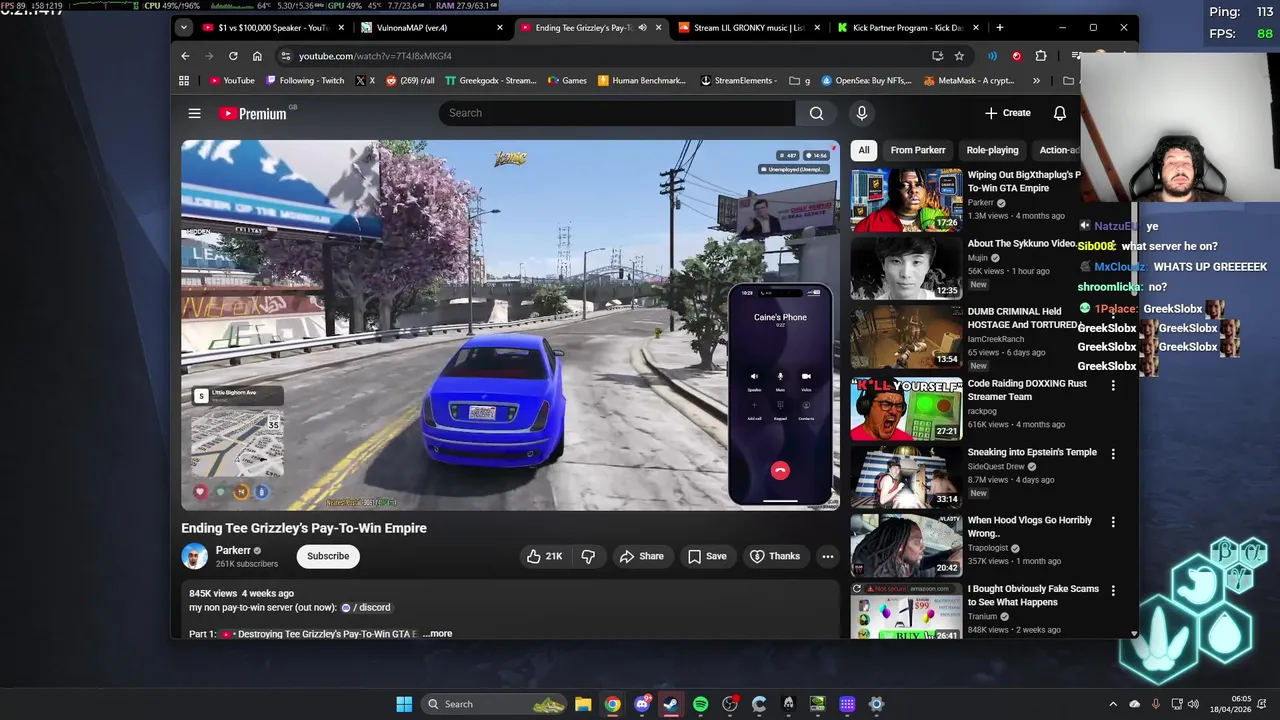Open the Windows Start menu
1280x720 pixels.
tap(404, 704)
